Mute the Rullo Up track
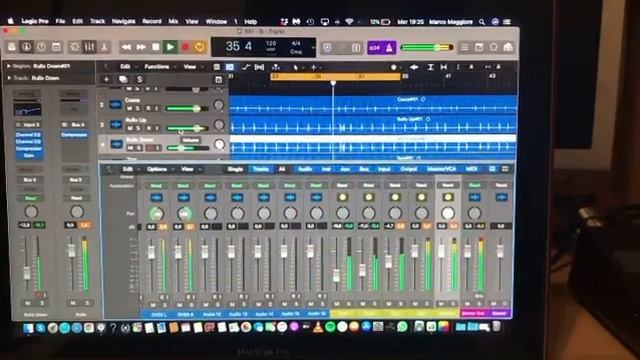640x360 pixels. (x=129, y=128)
